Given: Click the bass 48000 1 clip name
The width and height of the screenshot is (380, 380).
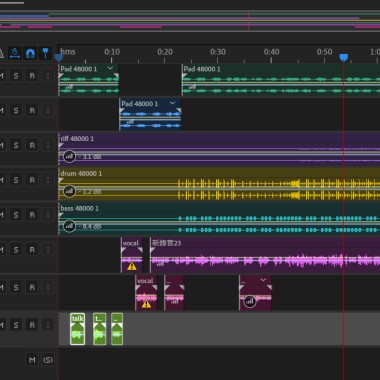Looking at the screenshot, I should pos(79,208).
